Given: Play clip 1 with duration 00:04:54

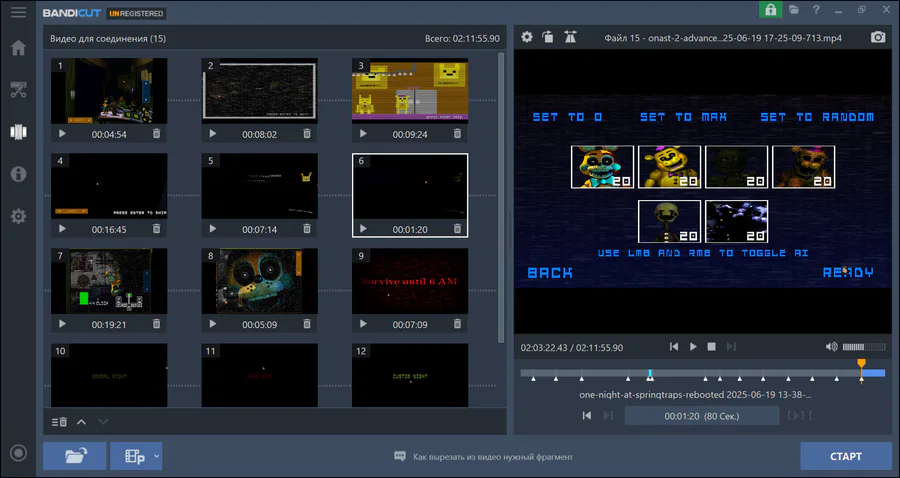Looking at the screenshot, I should (63, 134).
